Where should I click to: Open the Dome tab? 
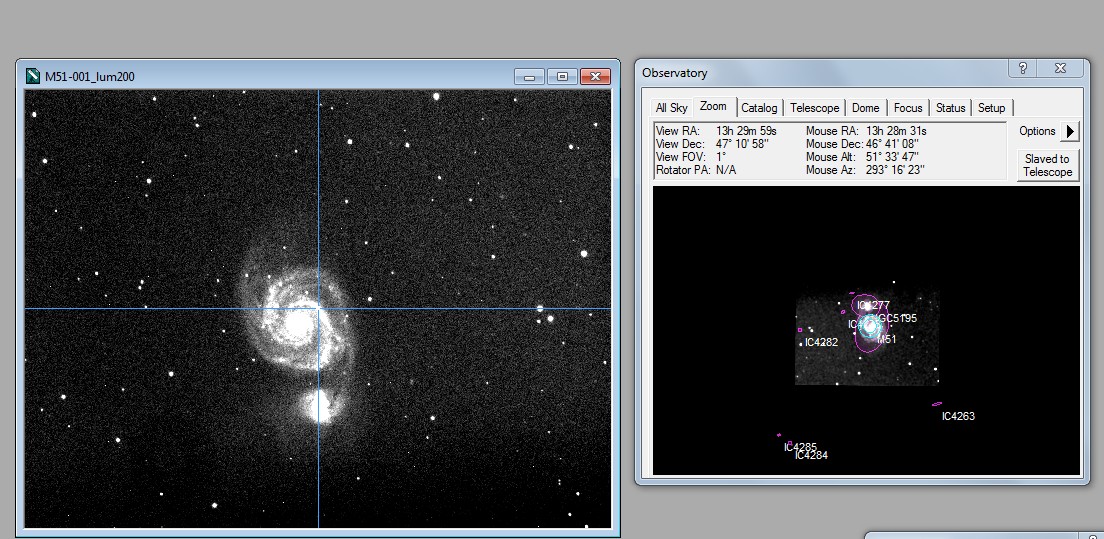(865, 108)
